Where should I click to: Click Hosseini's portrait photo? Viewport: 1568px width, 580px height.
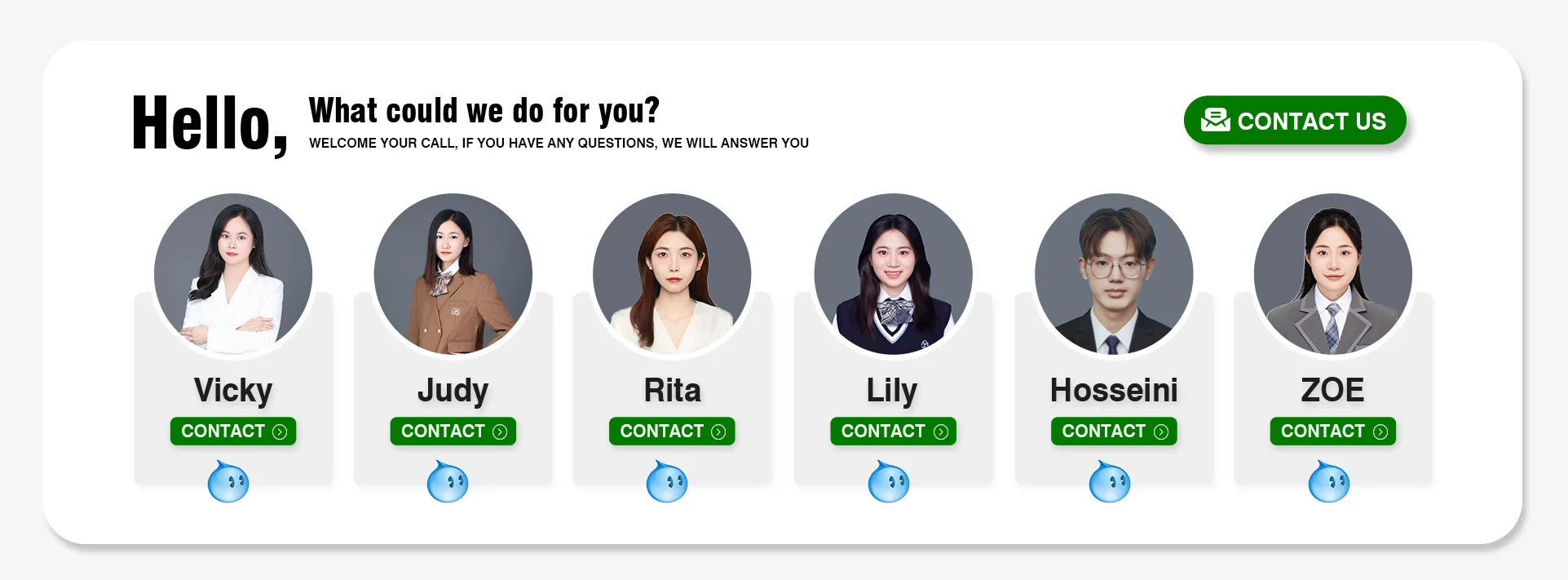[1114, 274]
